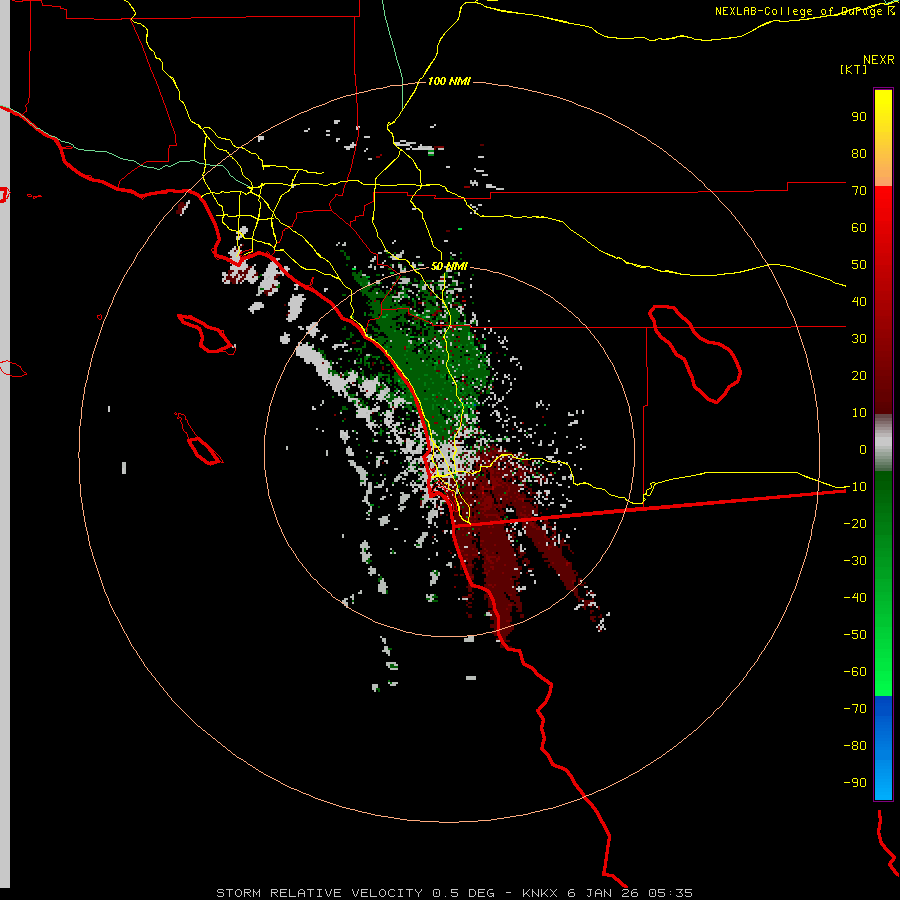The width and height of the screenshot is (900, 900).
Task: Click the Storm Relative Velocity caption text
Action: click(454, 893)
